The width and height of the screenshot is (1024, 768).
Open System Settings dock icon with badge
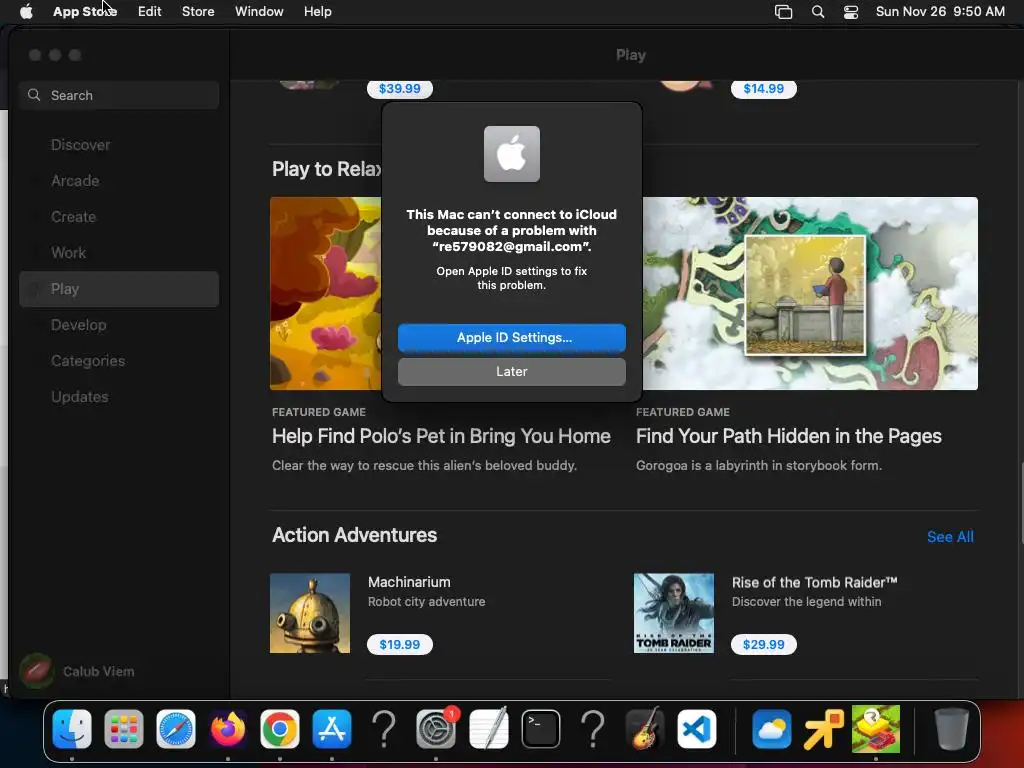coord(436,729)
